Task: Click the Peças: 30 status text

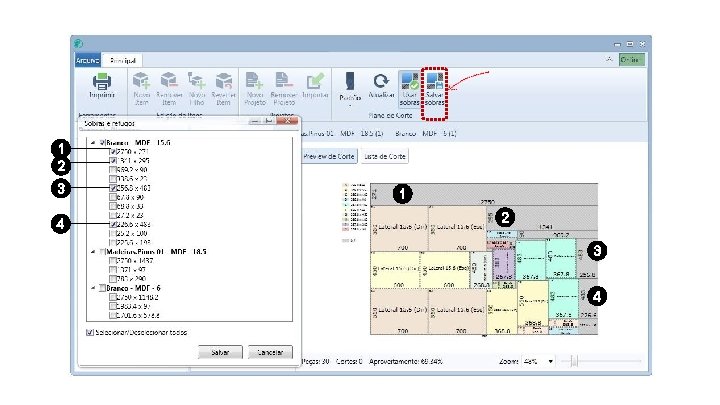Action: (x=315, y=361)
